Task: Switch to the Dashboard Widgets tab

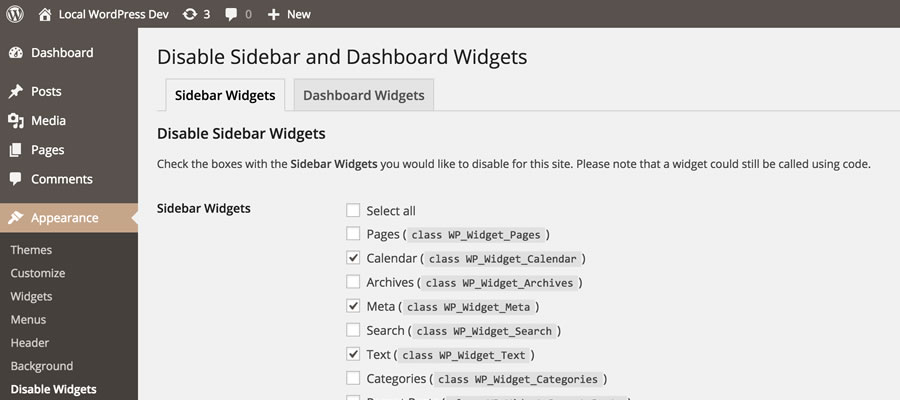Action: 363,95
